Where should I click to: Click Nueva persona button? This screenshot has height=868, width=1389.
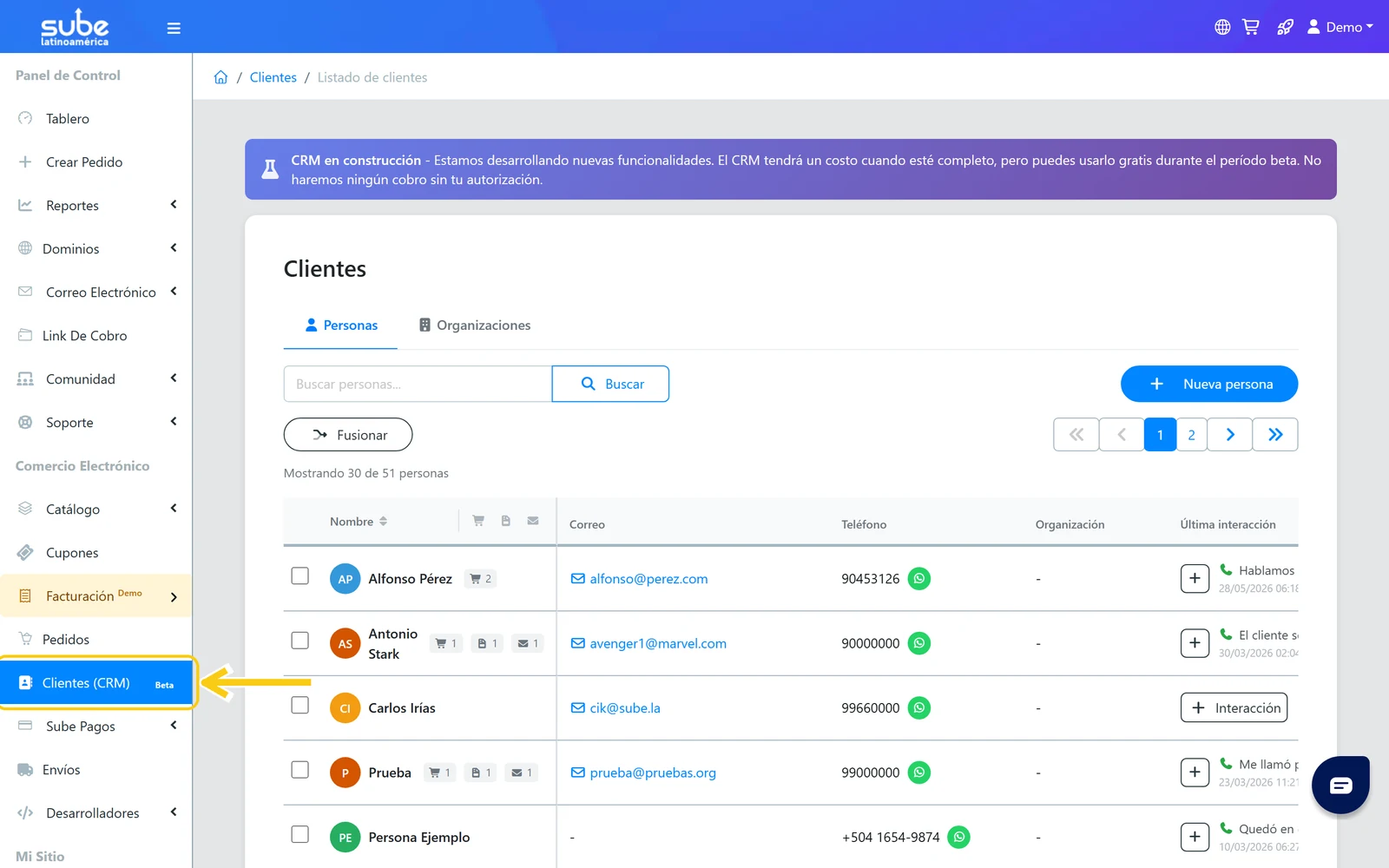click(1209, 384)
